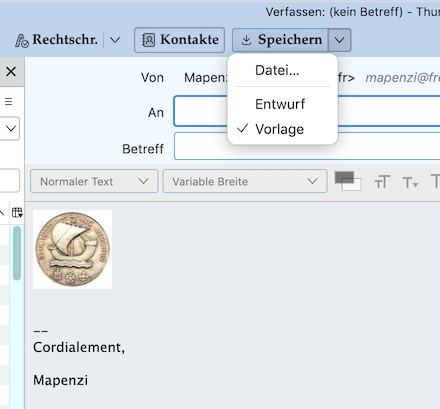Viewport: 440px width, 409px height.
Task: Click the decrease font size icon
Action: 410,183
